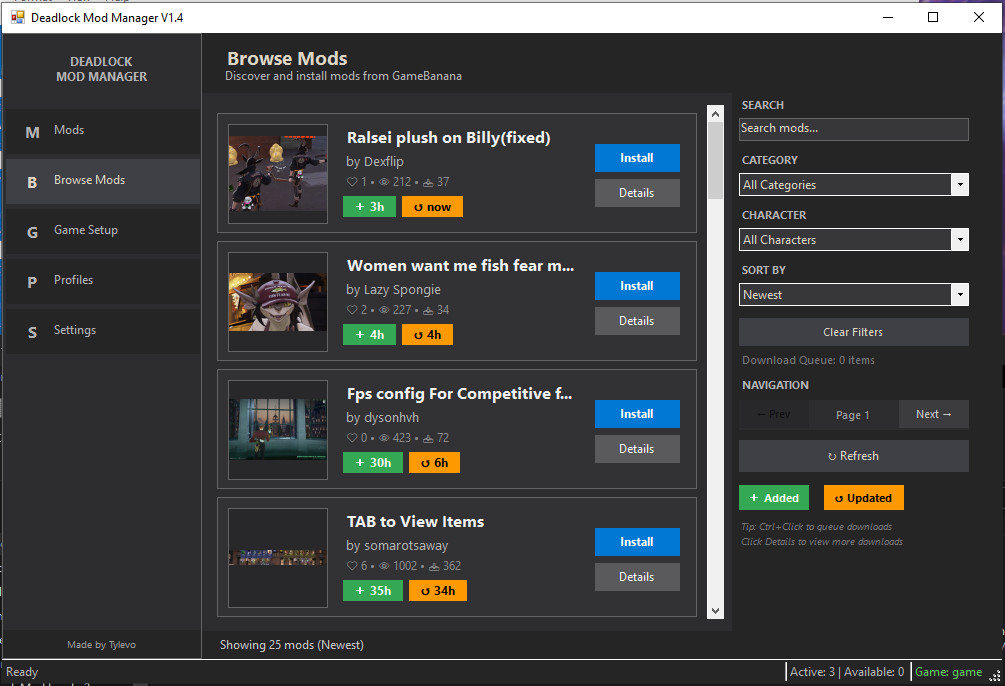
Task: Toggle the orange Updated filter
Action: pyautogui.click(x=863, y=497)
